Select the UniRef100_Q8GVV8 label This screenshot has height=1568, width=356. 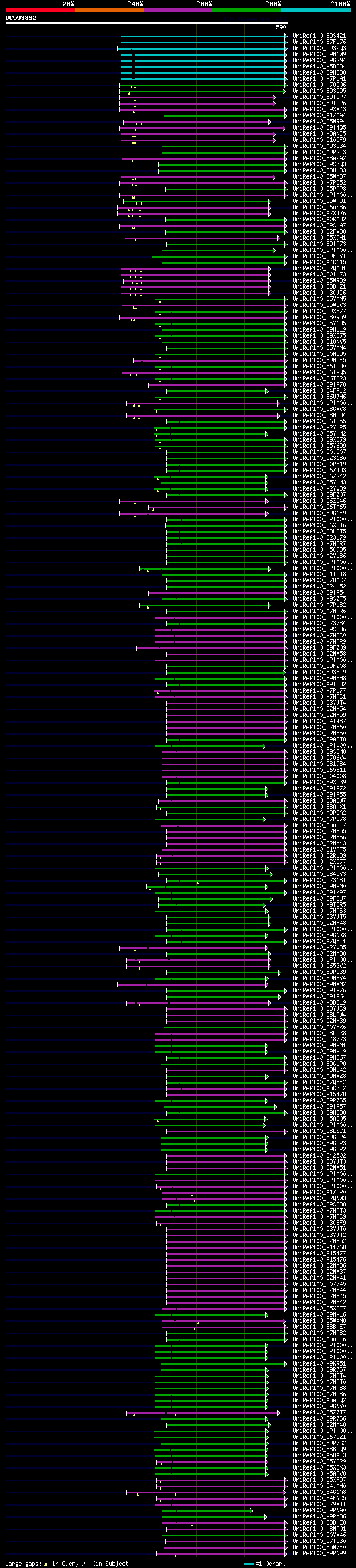coord(319,409)
